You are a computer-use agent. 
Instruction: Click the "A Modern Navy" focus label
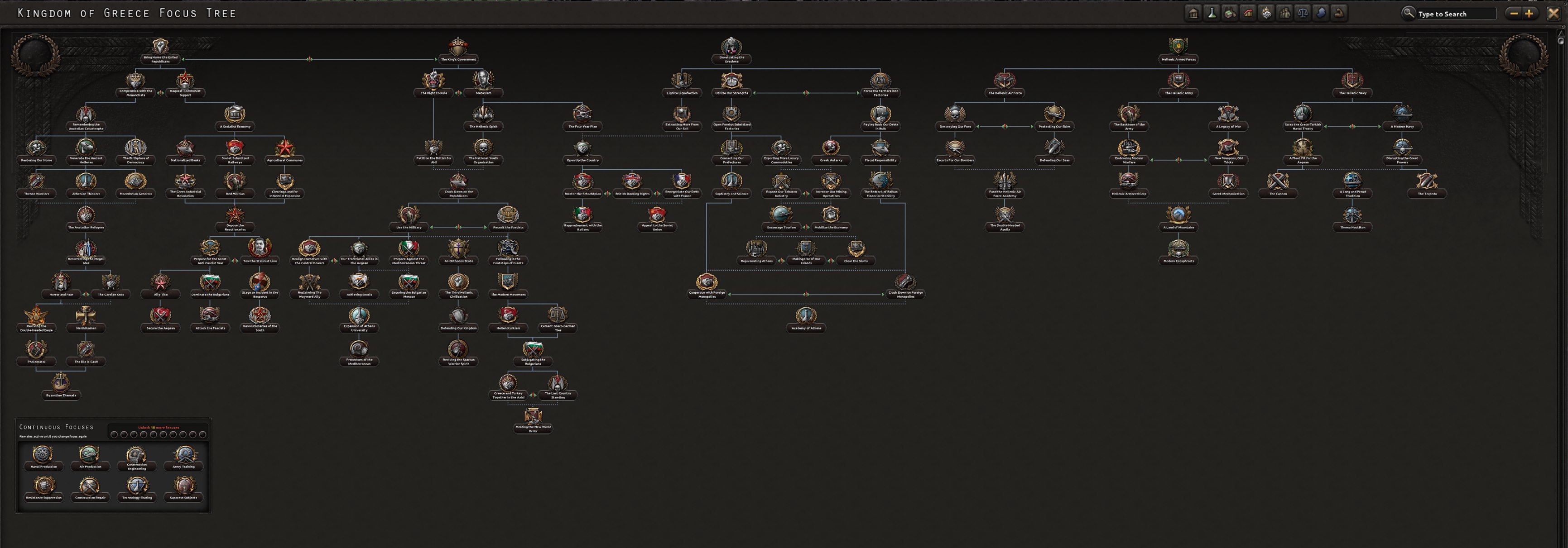1402,127
